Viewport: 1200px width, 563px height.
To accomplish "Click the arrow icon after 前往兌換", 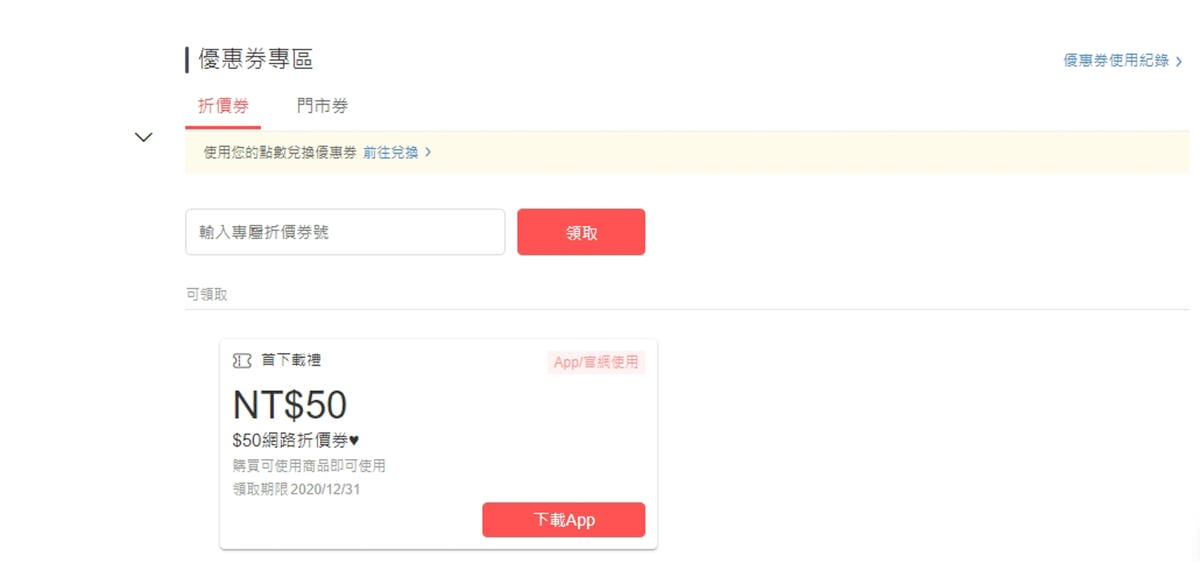I will 428,153.
